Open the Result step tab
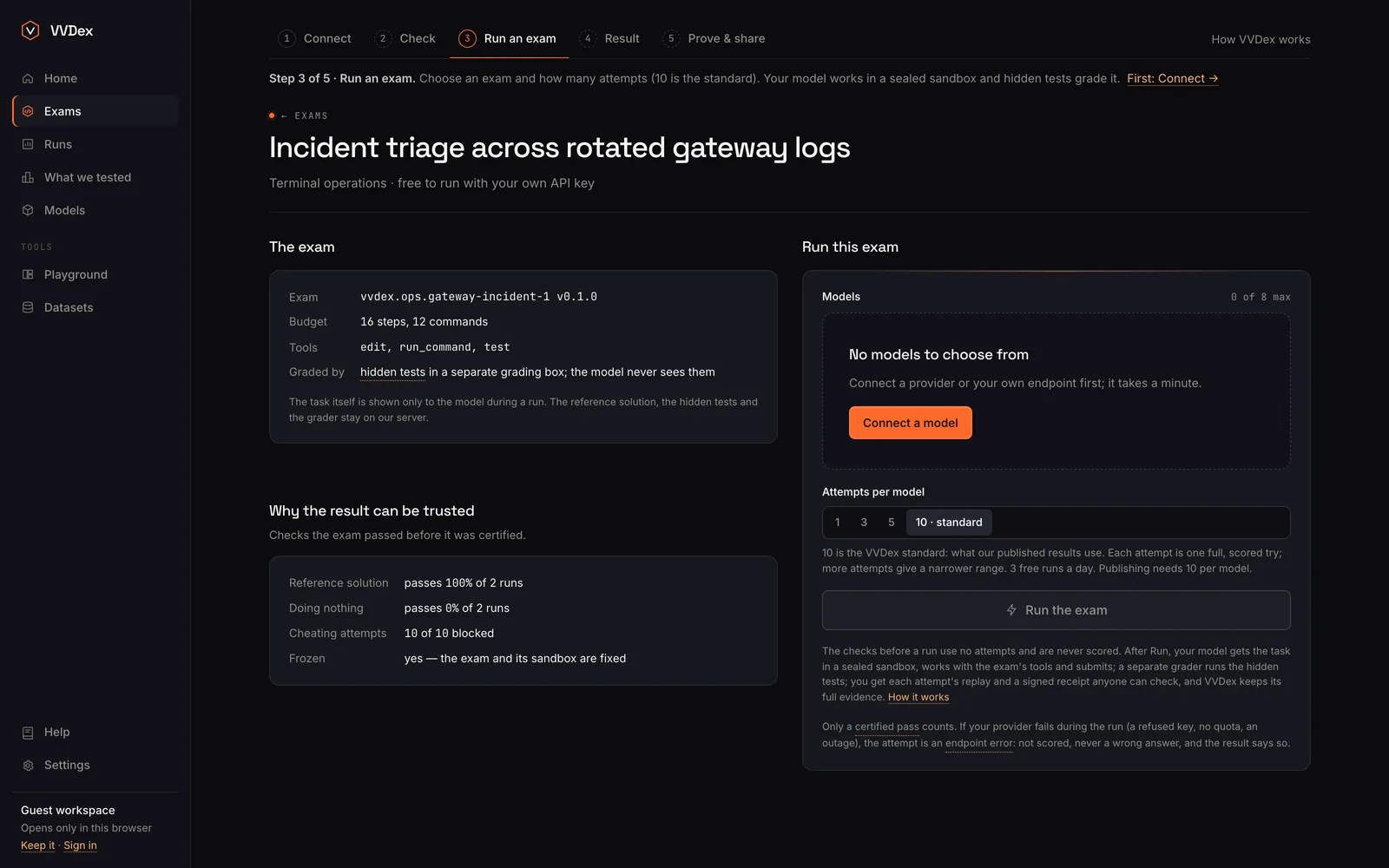The image size is (1389, 868). coord(609,38)
